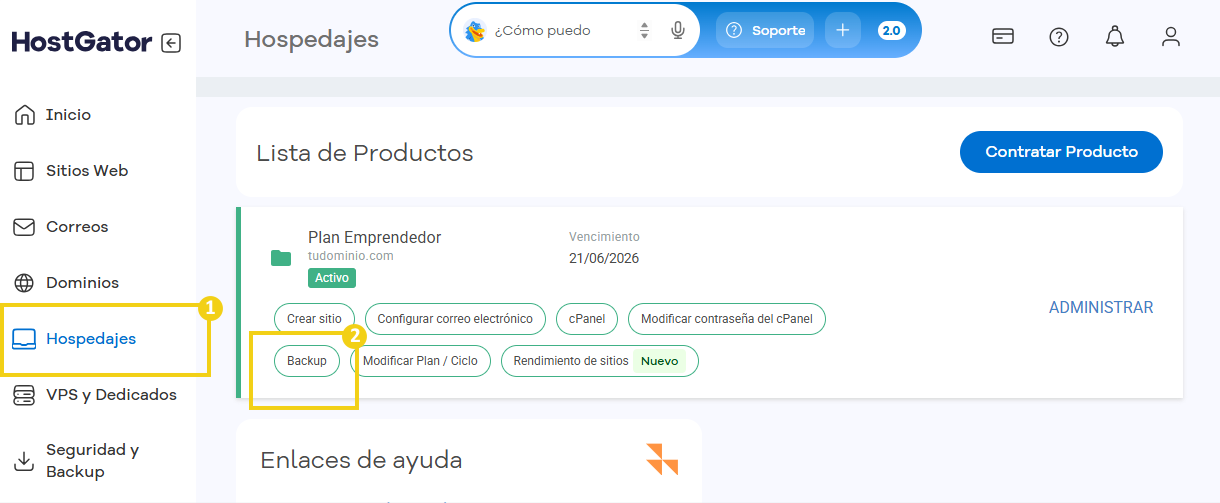Click the HostGator logo
This screenshot has height=503, width=1220.
tap(82, 42)
